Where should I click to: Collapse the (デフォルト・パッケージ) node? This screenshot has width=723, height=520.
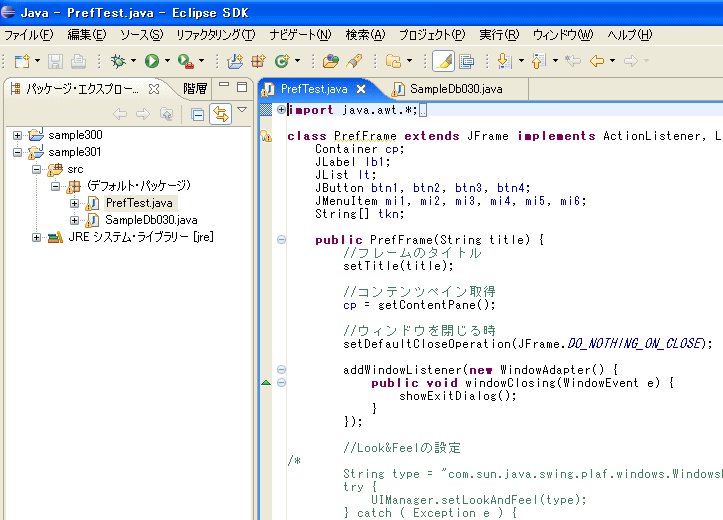tap(55, 186)
